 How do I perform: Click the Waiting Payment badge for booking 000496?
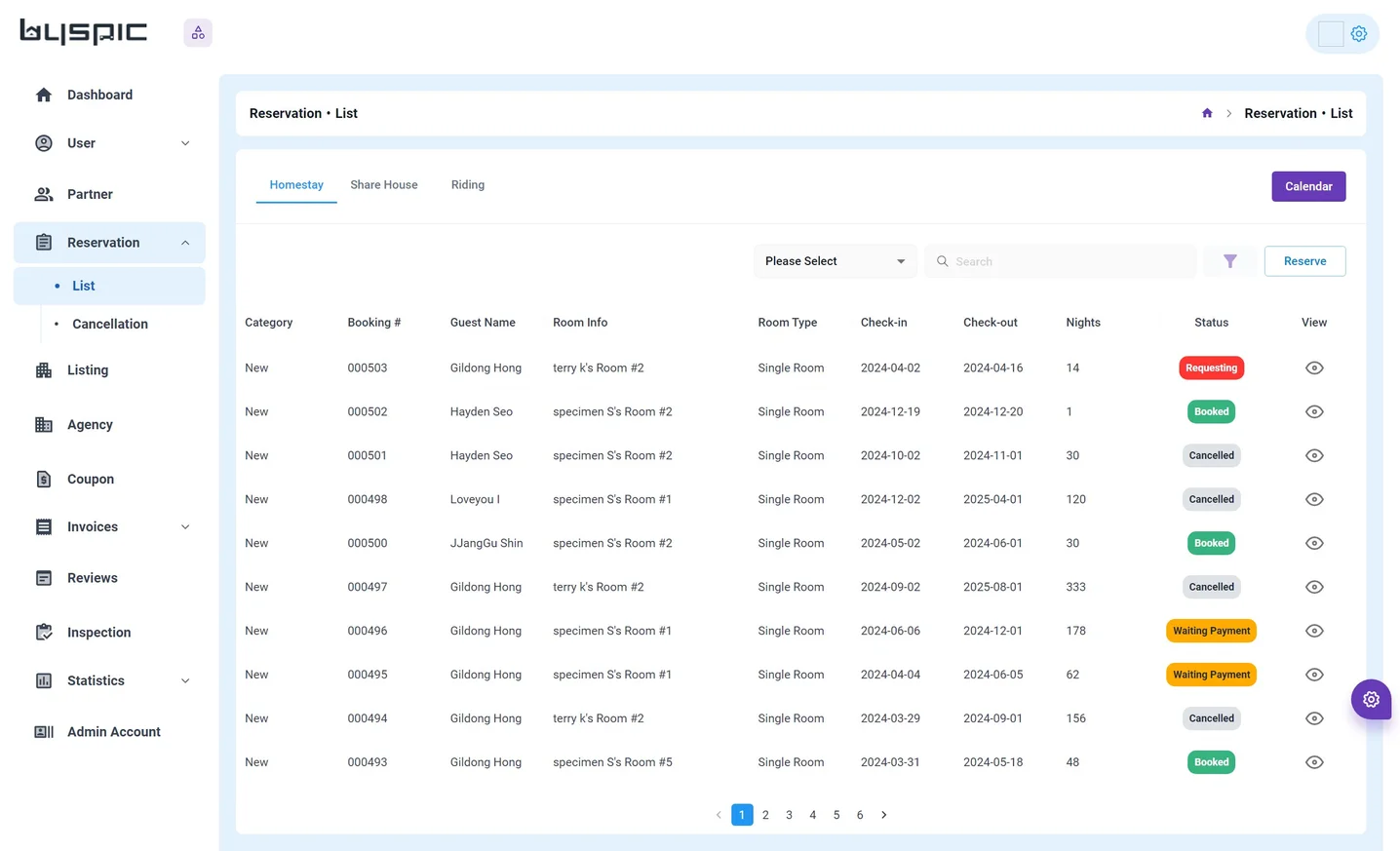click(1211, 631)
